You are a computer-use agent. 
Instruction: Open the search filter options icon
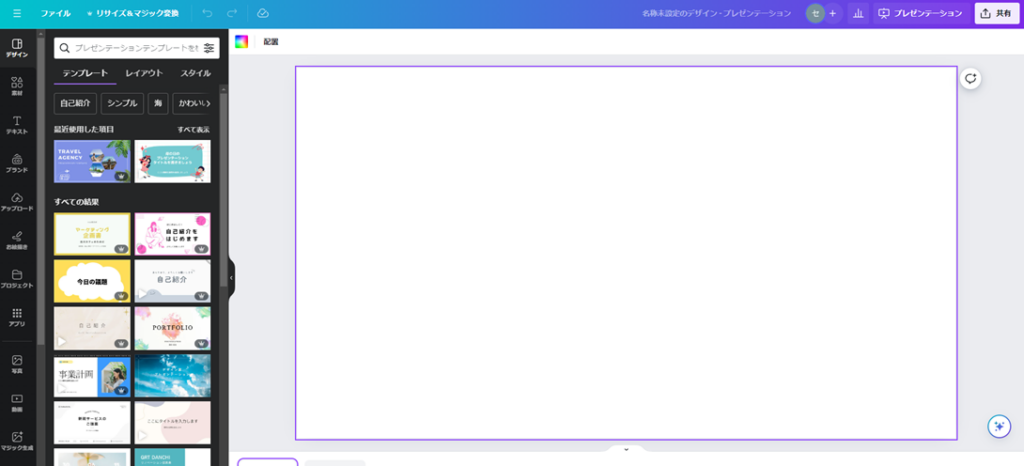click(x=209, y=48)
